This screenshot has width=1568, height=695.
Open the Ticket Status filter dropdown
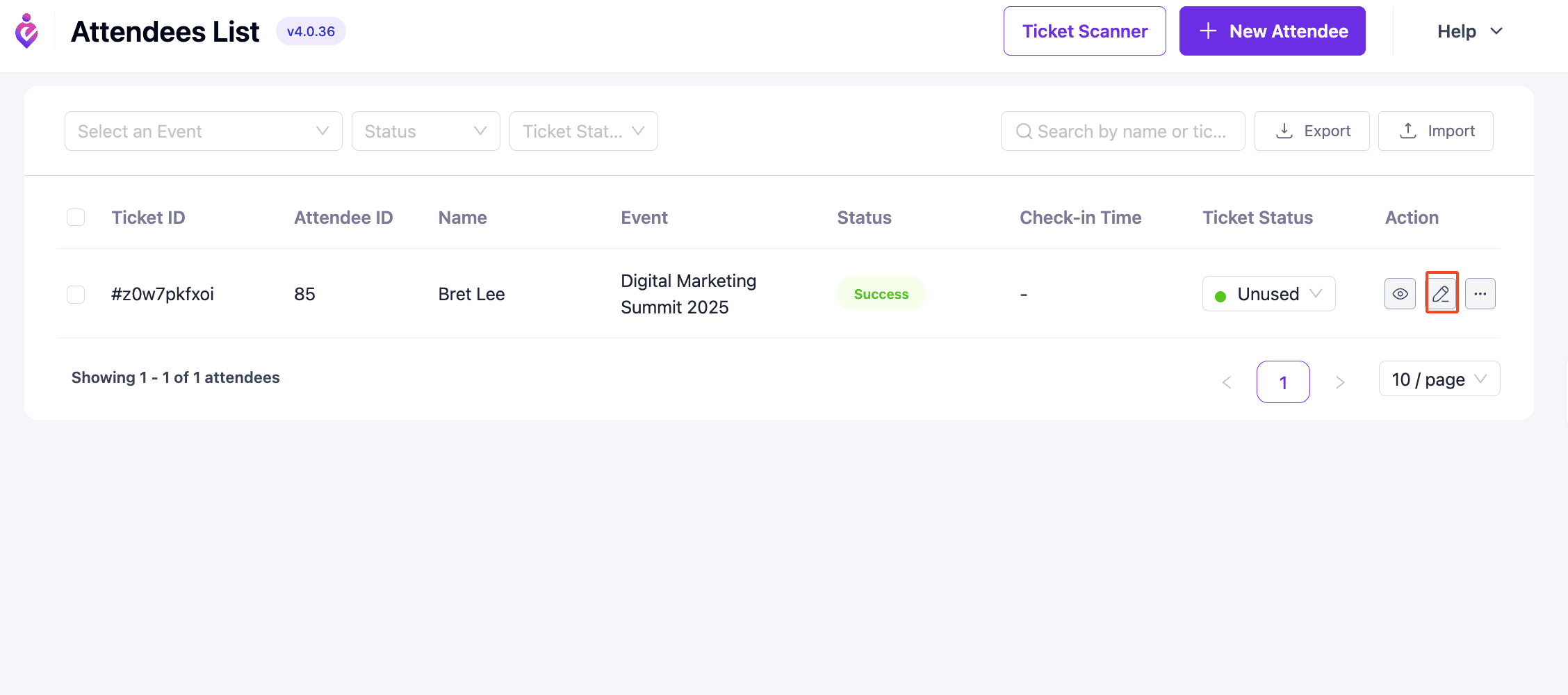584,131
